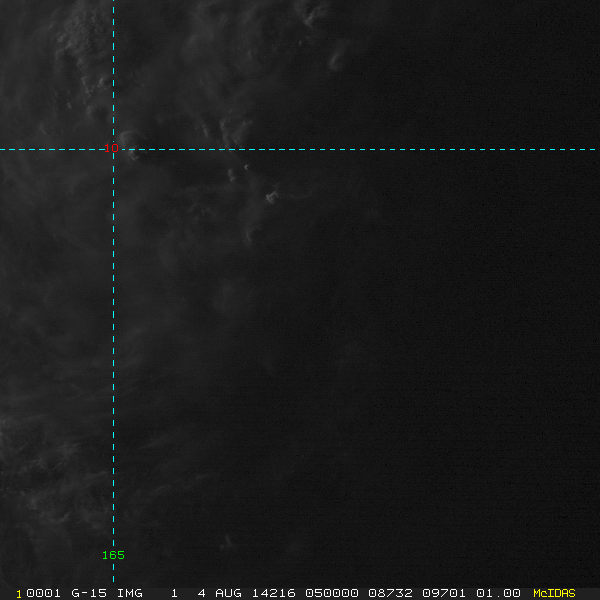Click the dashed vertical longitude line

[113, 350]
